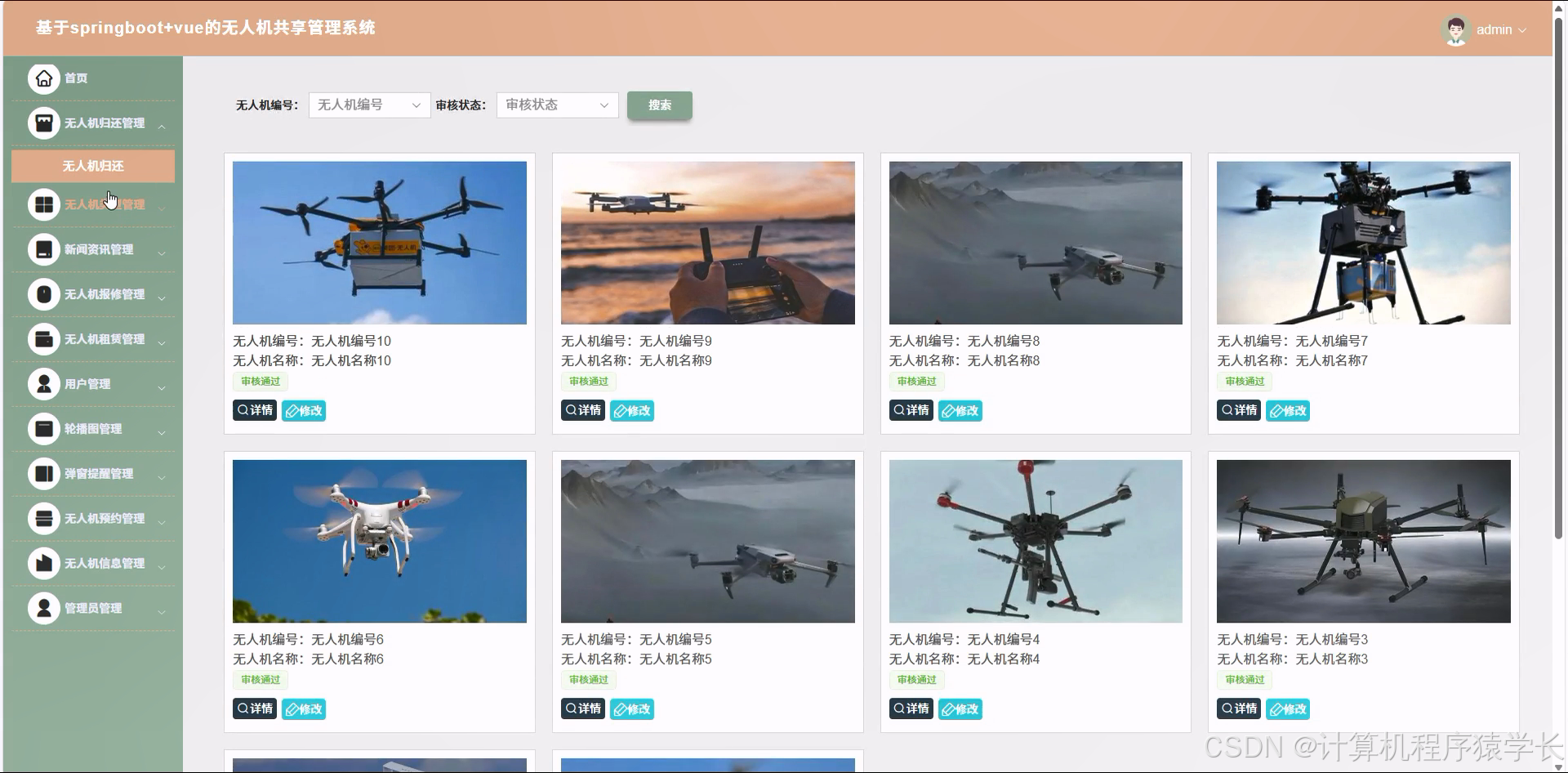
Task: Open the admin account dropdown
Action: coord(1501,30)
